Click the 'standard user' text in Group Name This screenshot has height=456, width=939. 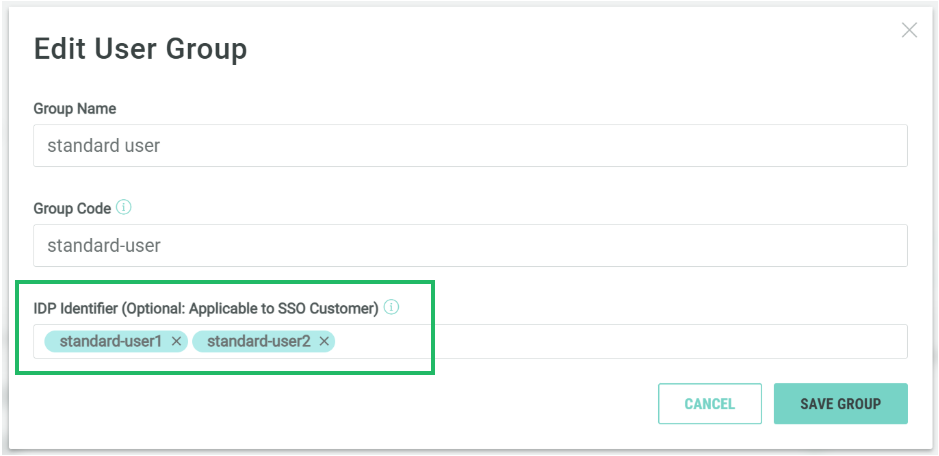[x=104, y=145]
